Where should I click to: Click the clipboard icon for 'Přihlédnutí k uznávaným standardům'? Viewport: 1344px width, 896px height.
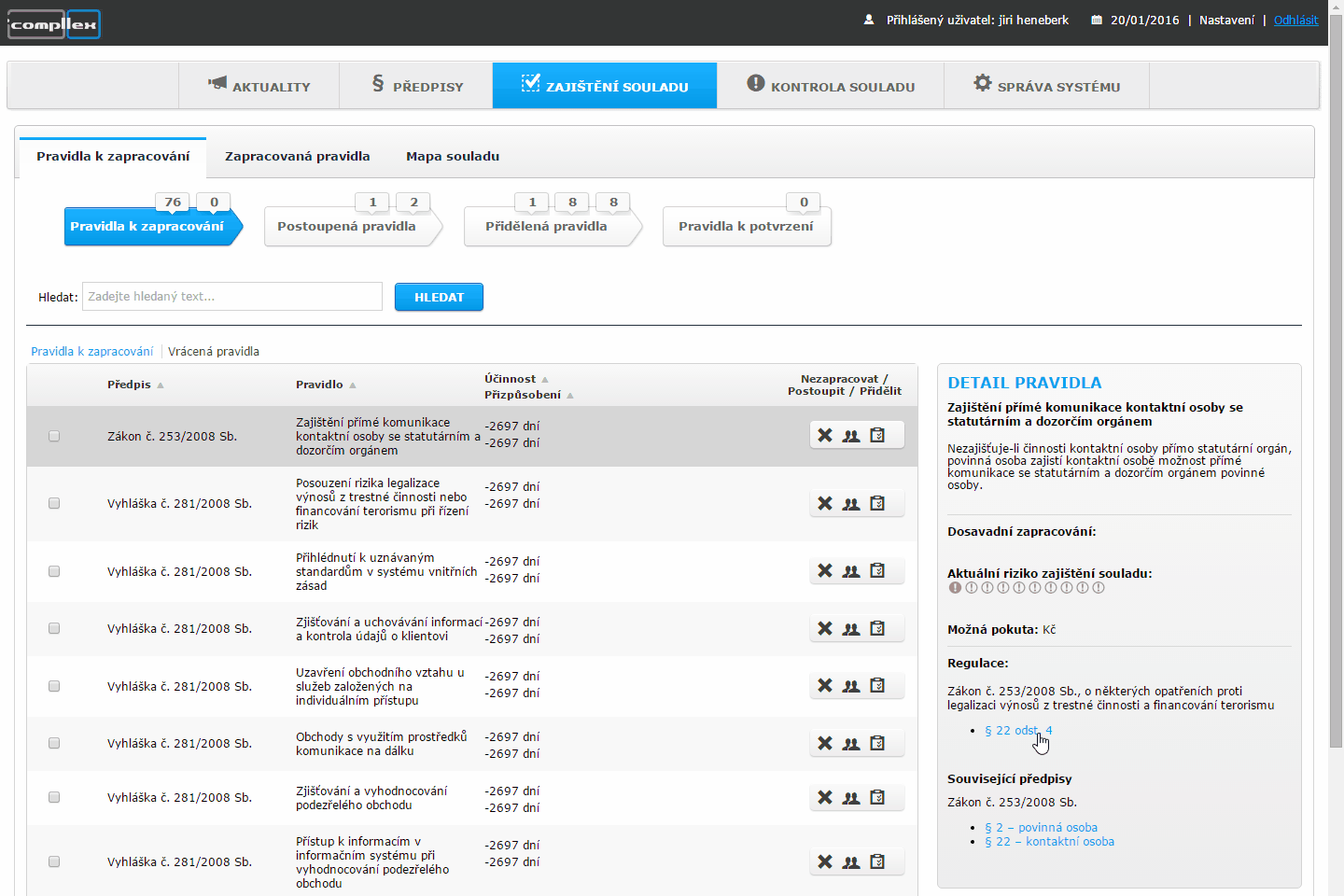pos(877,570)
